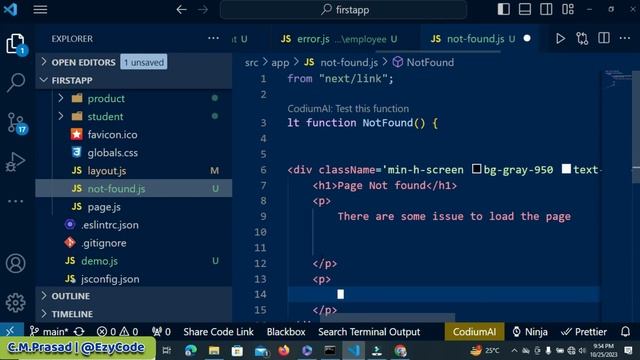Viewport: 640px width, 360px height.
Task: Open notifications bell in status bar
Action: tap(625, 331)
